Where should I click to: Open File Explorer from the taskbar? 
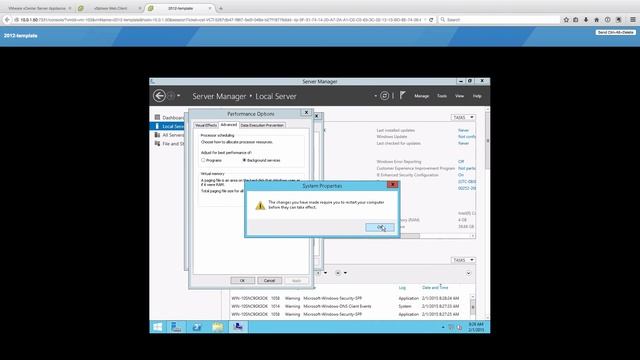pos(218,327)
